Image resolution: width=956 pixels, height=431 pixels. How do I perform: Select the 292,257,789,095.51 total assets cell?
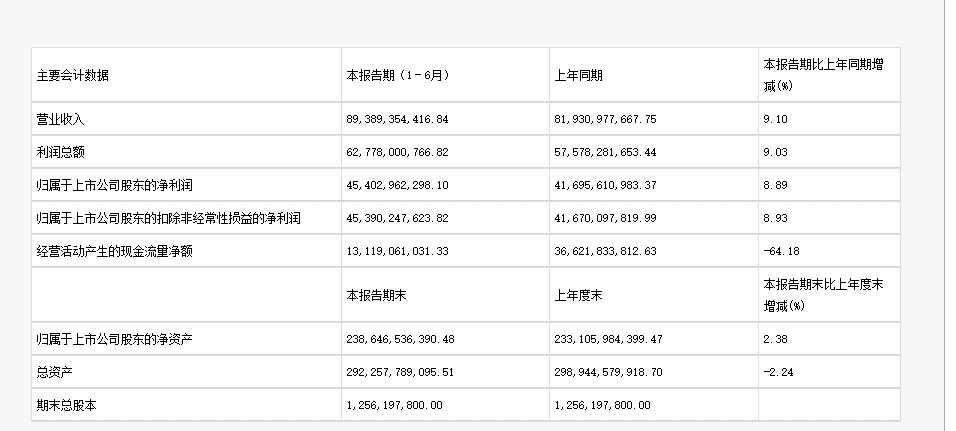click(x=400, y=372)
